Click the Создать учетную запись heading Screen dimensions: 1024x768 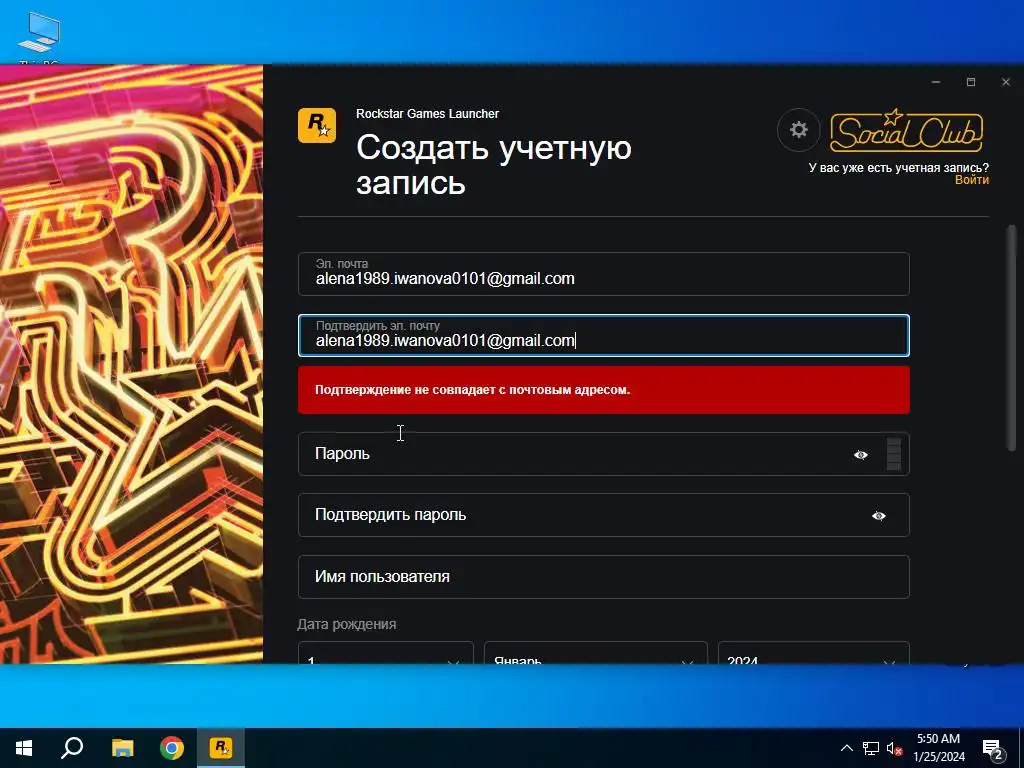click(x=494, y=165)
